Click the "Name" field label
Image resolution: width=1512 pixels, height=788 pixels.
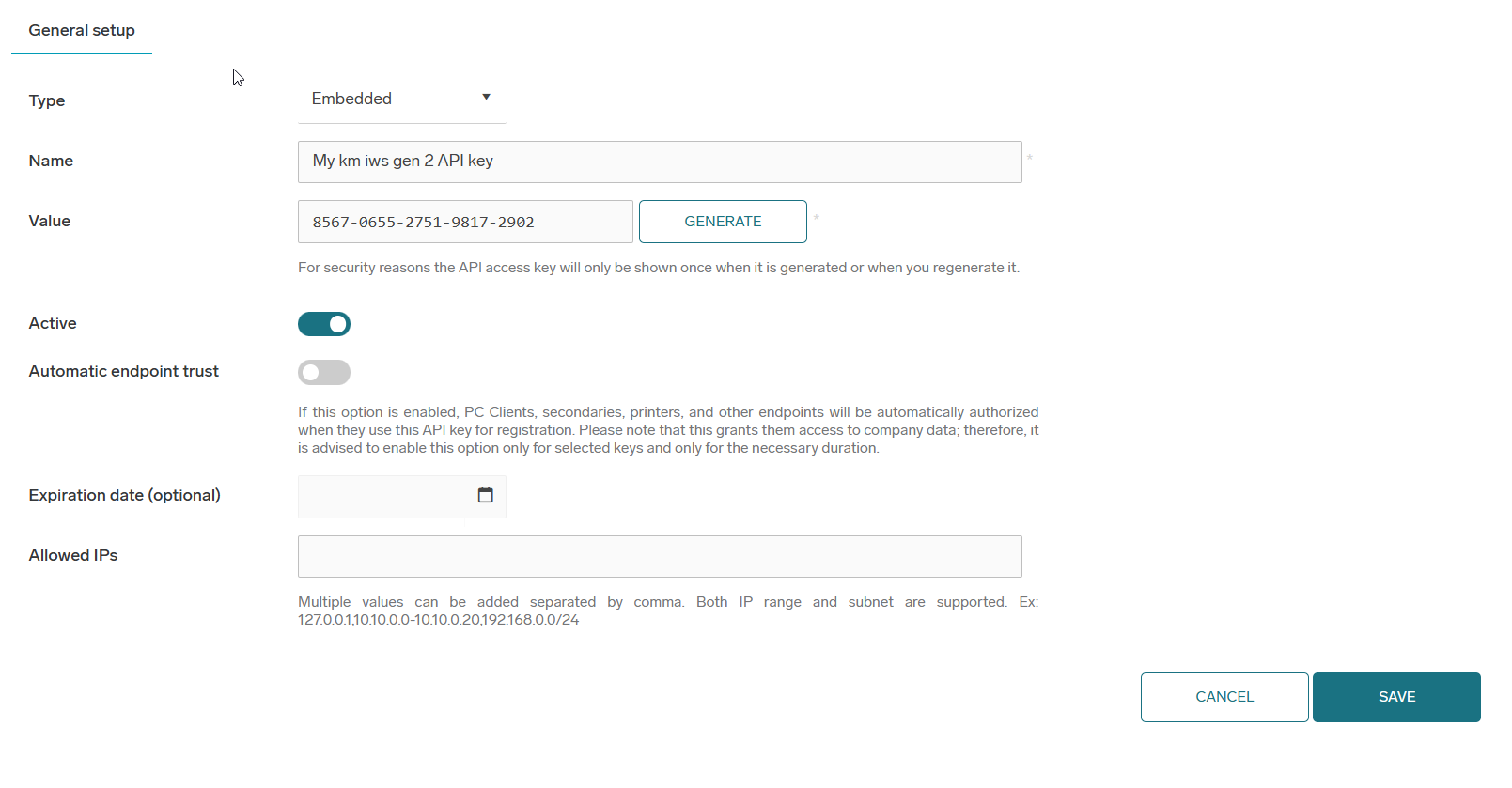pyautogui.click(x=51, y=161)
